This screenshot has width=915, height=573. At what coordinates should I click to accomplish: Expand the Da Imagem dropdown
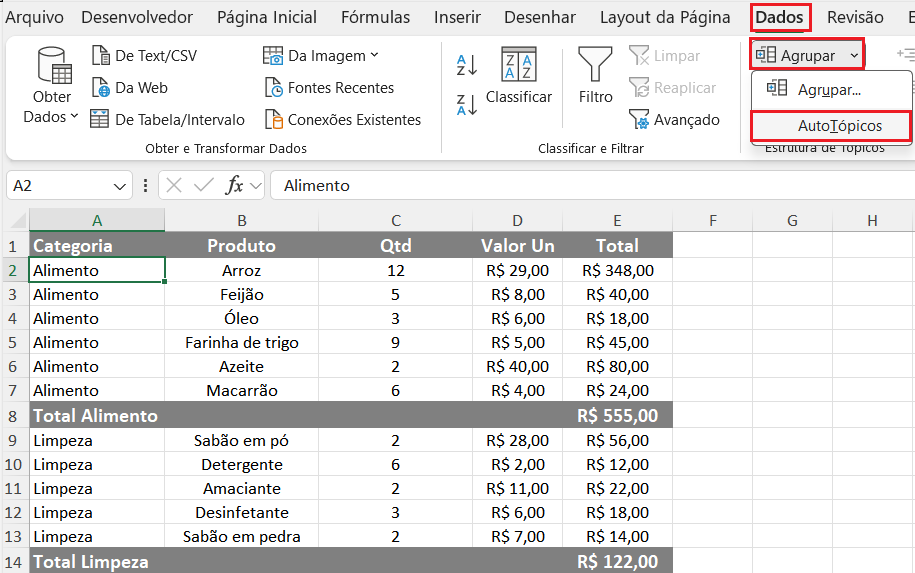click(375, 56)
